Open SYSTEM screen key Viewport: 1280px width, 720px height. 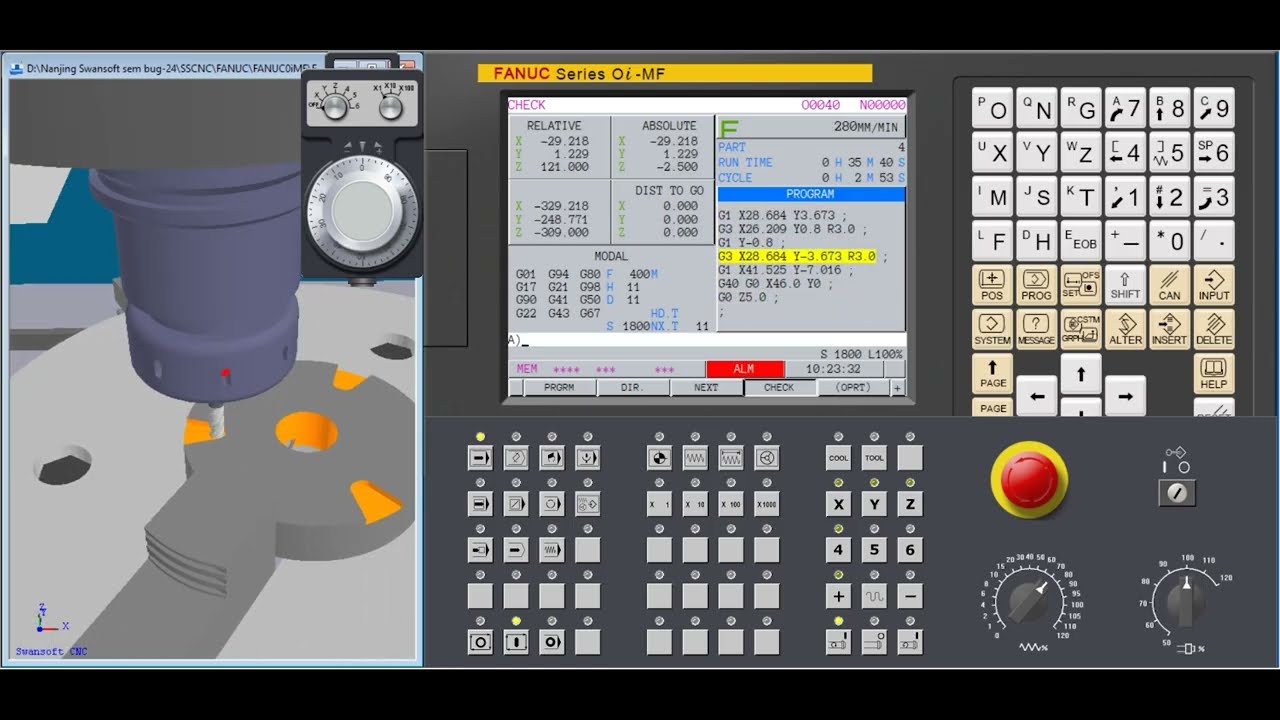coord(993,329)
